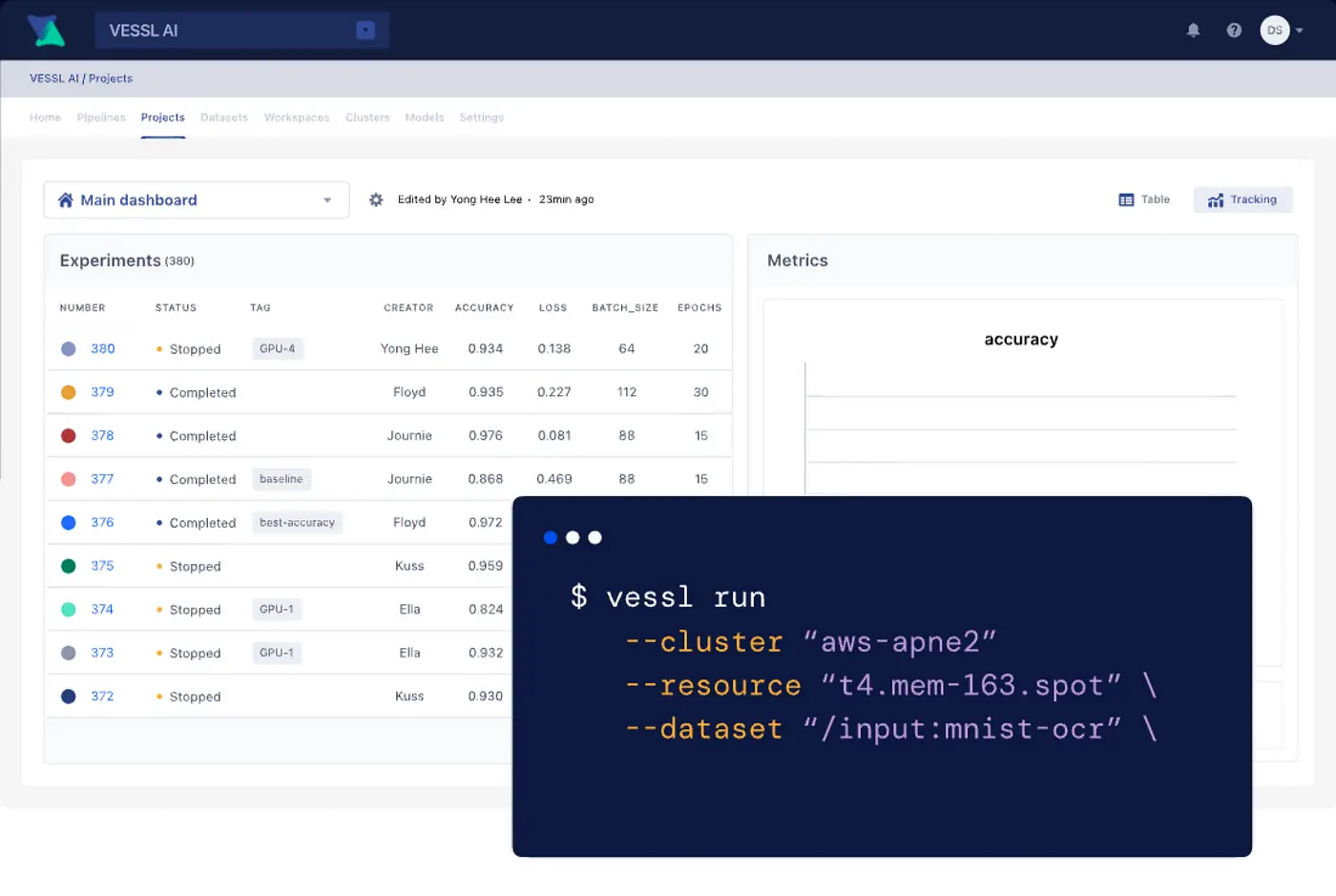Viewport: 1336px width, 896px height.
Task: Click teal color dot of experiment 374
Action: click(69, 610)
